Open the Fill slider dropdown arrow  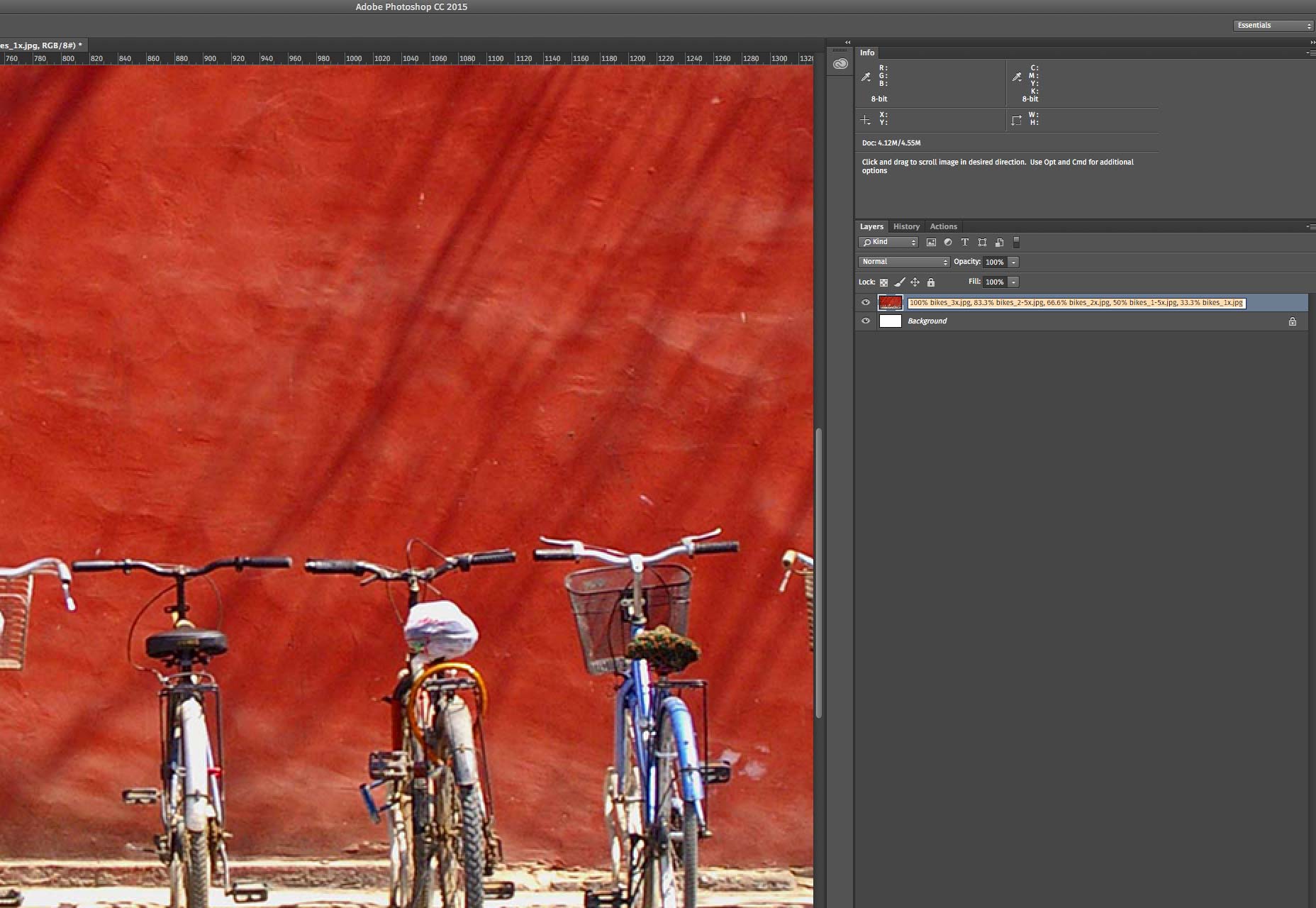1014,282
